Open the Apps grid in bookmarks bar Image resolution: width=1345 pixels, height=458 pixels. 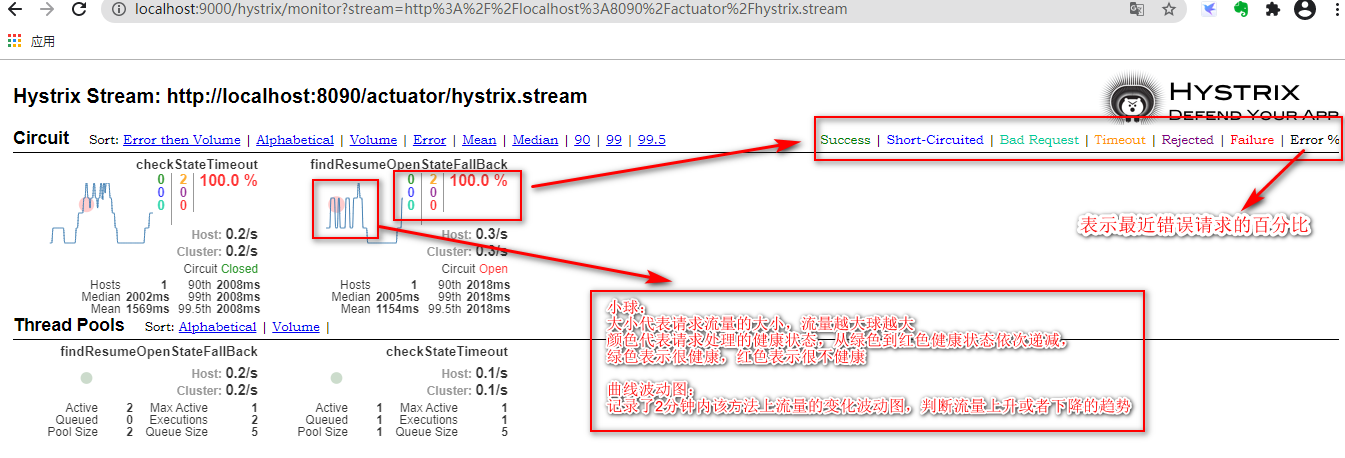point(14,41)
